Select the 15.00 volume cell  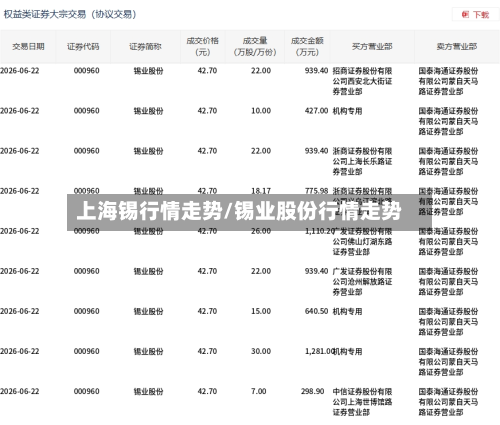pyautogui.click(x=261, y=311)
